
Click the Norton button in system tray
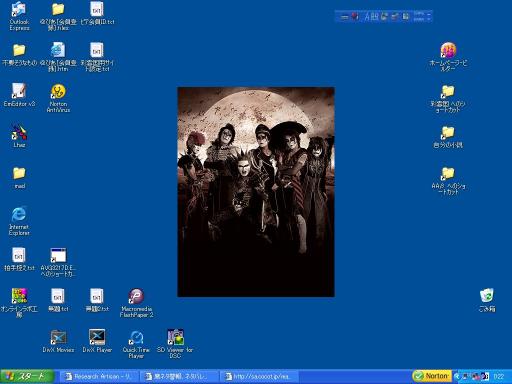coord(432,376)
